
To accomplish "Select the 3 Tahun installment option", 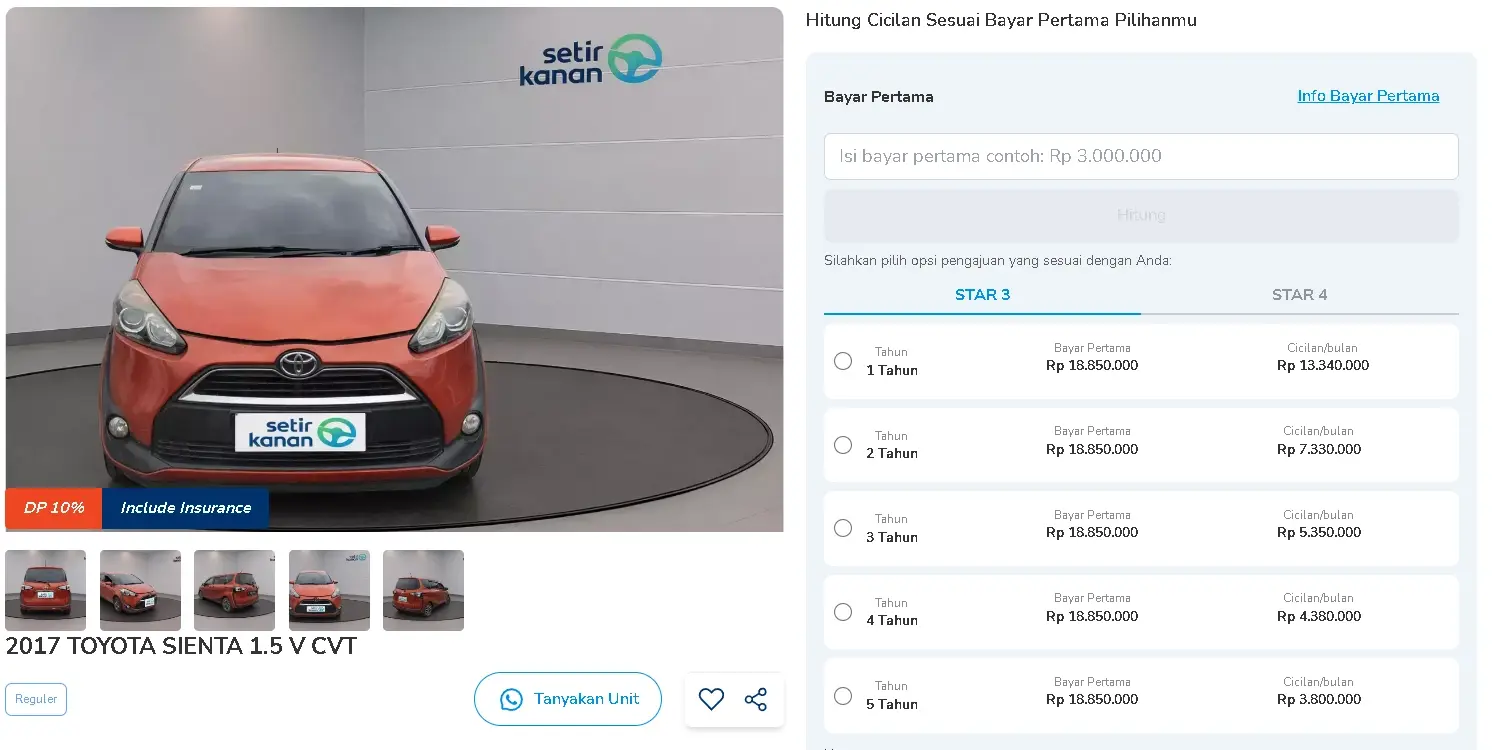I will click(843, 528).
